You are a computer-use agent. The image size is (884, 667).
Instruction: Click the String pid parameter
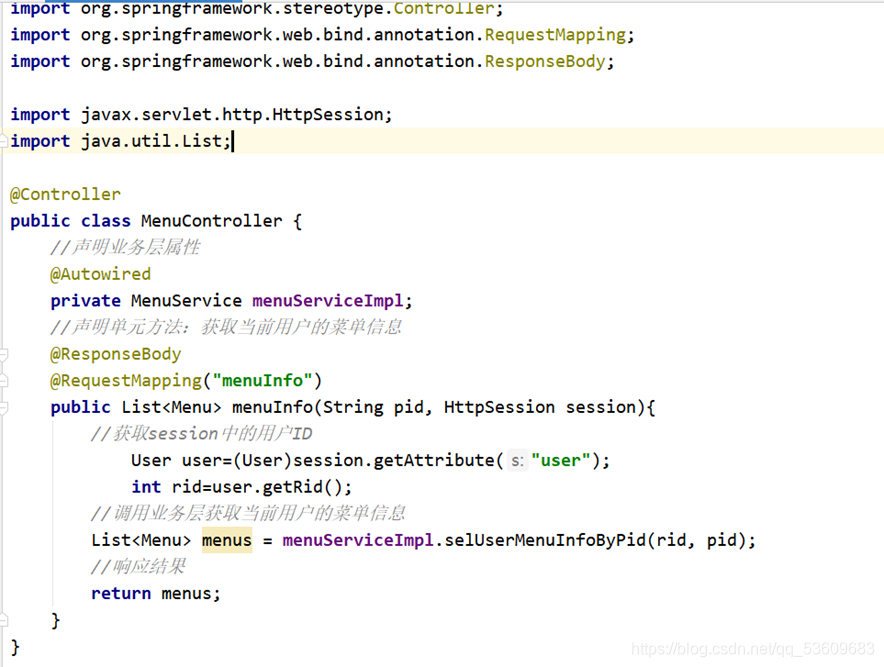click(373, 407)
